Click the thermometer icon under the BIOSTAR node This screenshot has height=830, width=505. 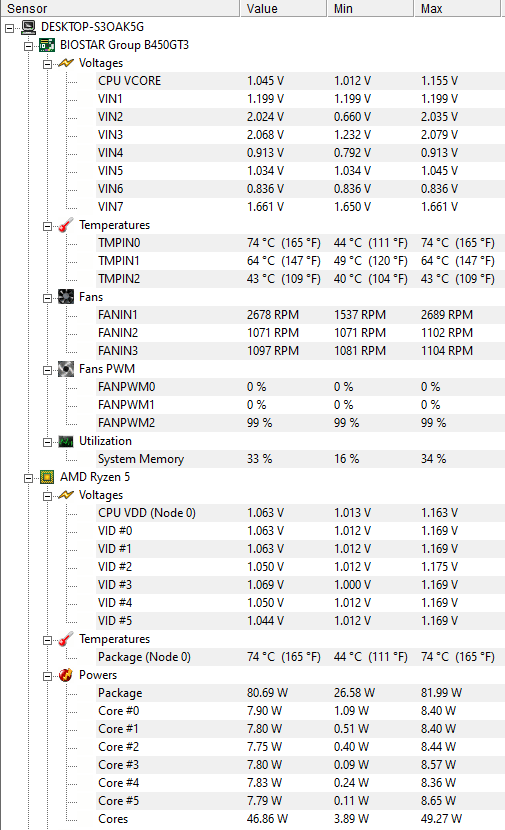(66, 225)
